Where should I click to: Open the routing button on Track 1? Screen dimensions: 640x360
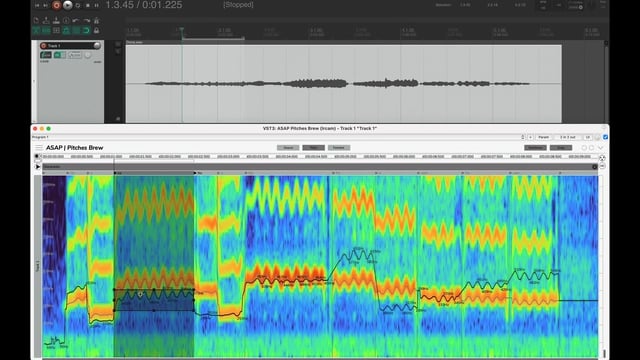(75, 55)
